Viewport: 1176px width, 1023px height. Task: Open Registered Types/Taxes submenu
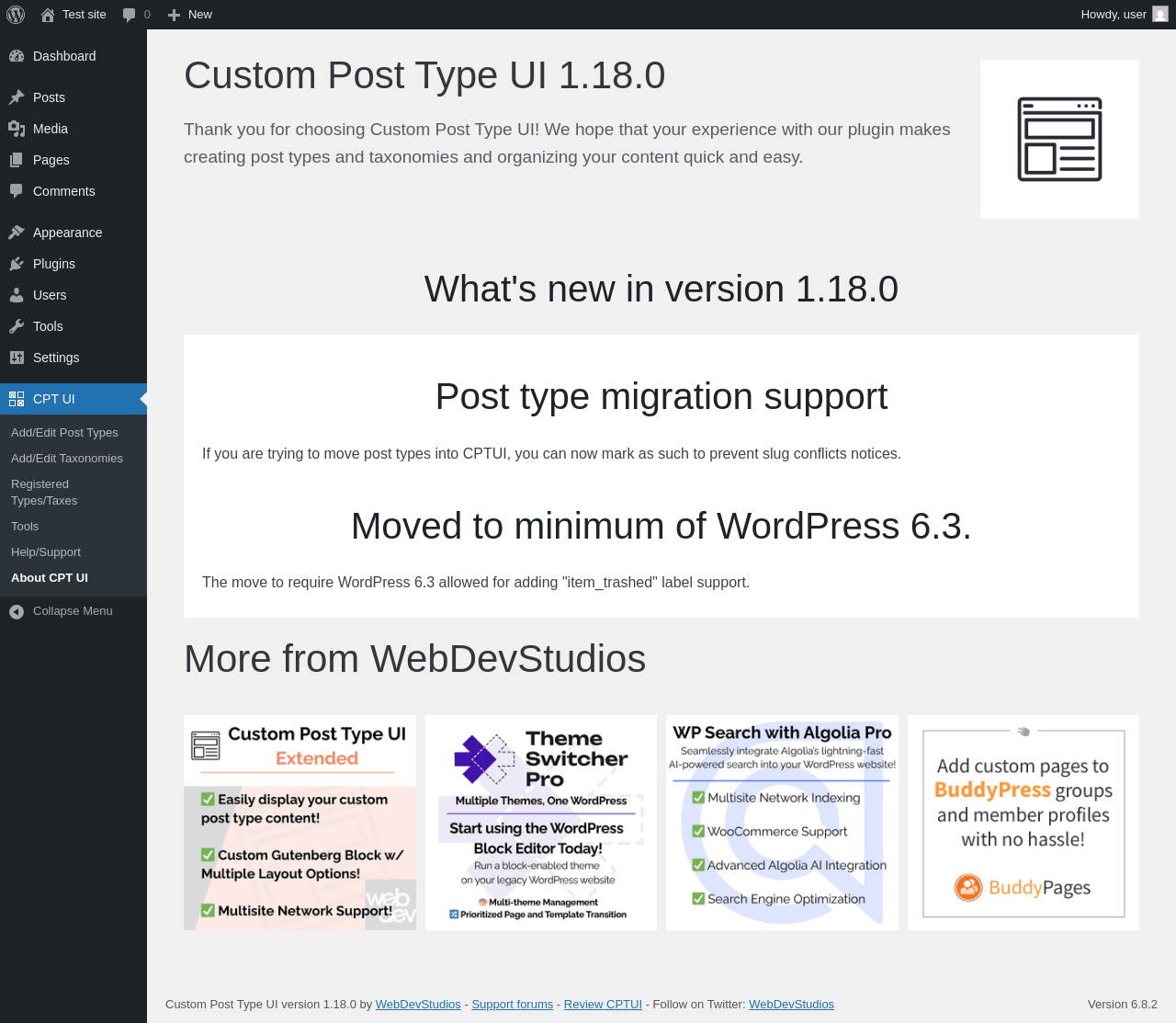coord(44,493)
